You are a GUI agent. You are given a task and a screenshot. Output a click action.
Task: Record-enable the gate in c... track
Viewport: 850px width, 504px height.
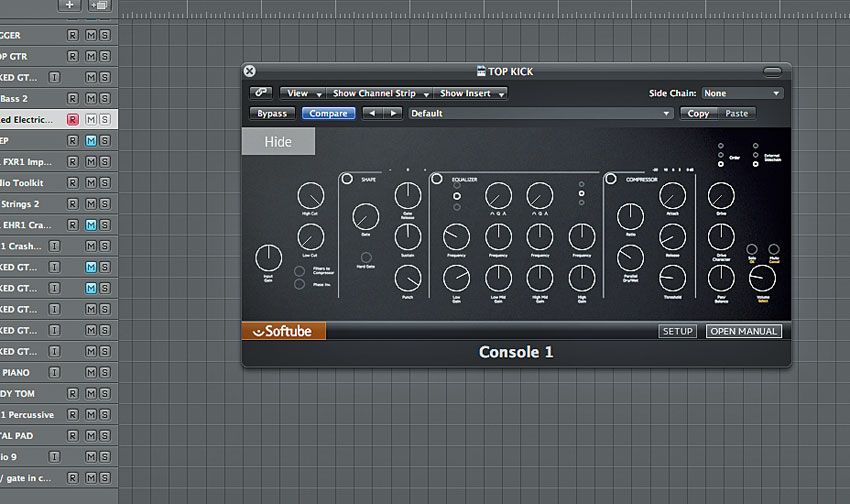pyautogui.click(x=73, y=478)
